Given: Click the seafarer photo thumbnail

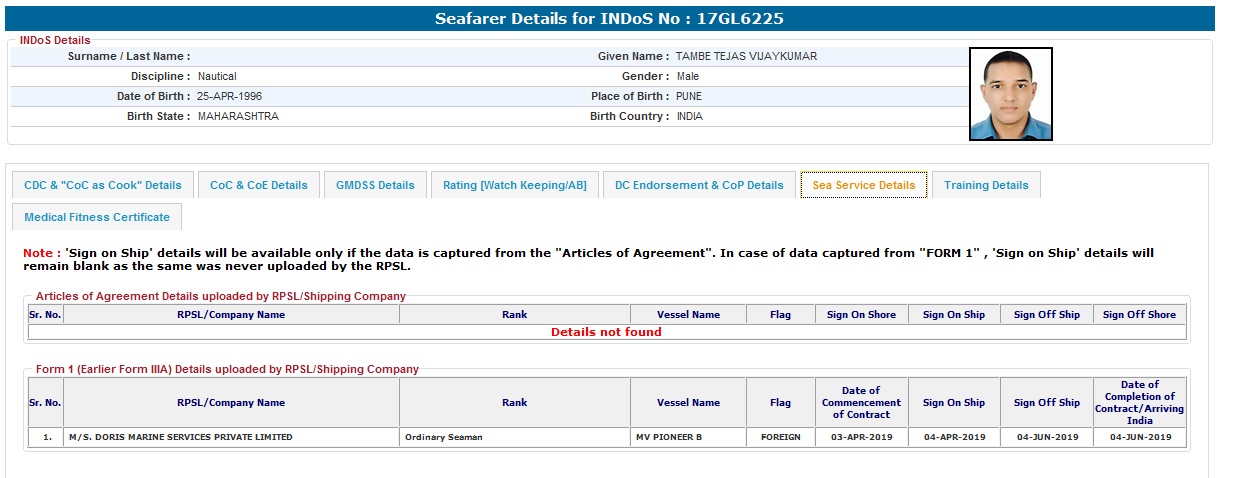Looking at the screenshot, I should pyautogui.click(x=1010, y=94).
